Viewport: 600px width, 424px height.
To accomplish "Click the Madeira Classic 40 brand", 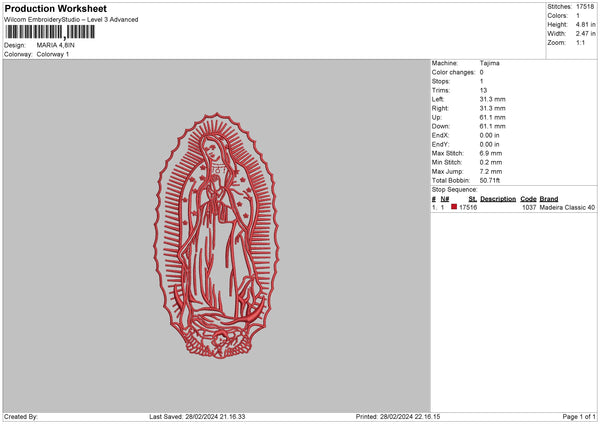I will pos(567,207).
